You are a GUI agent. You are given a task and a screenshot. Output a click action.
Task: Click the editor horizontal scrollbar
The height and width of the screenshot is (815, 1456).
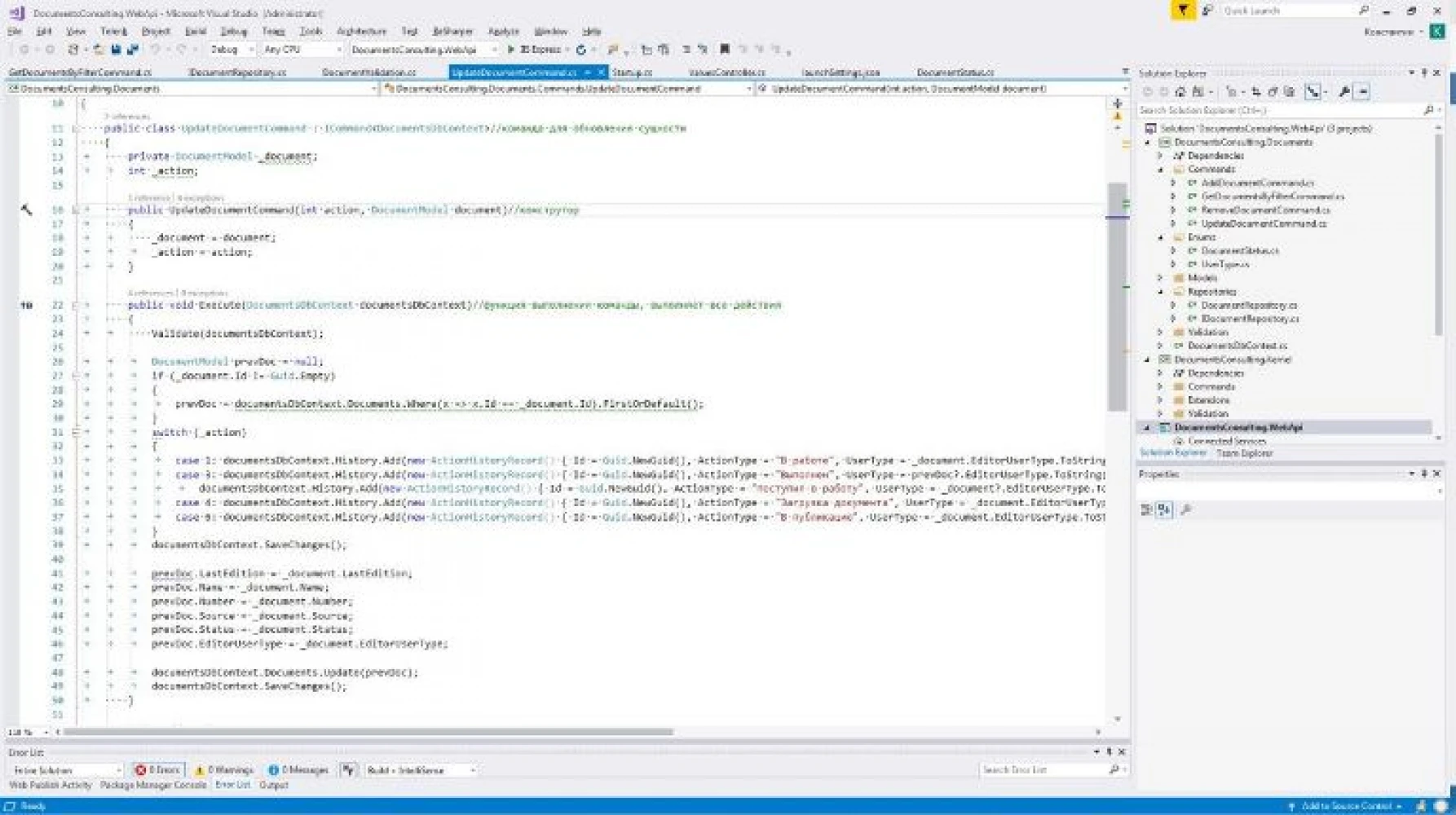(x=368, y=732)
